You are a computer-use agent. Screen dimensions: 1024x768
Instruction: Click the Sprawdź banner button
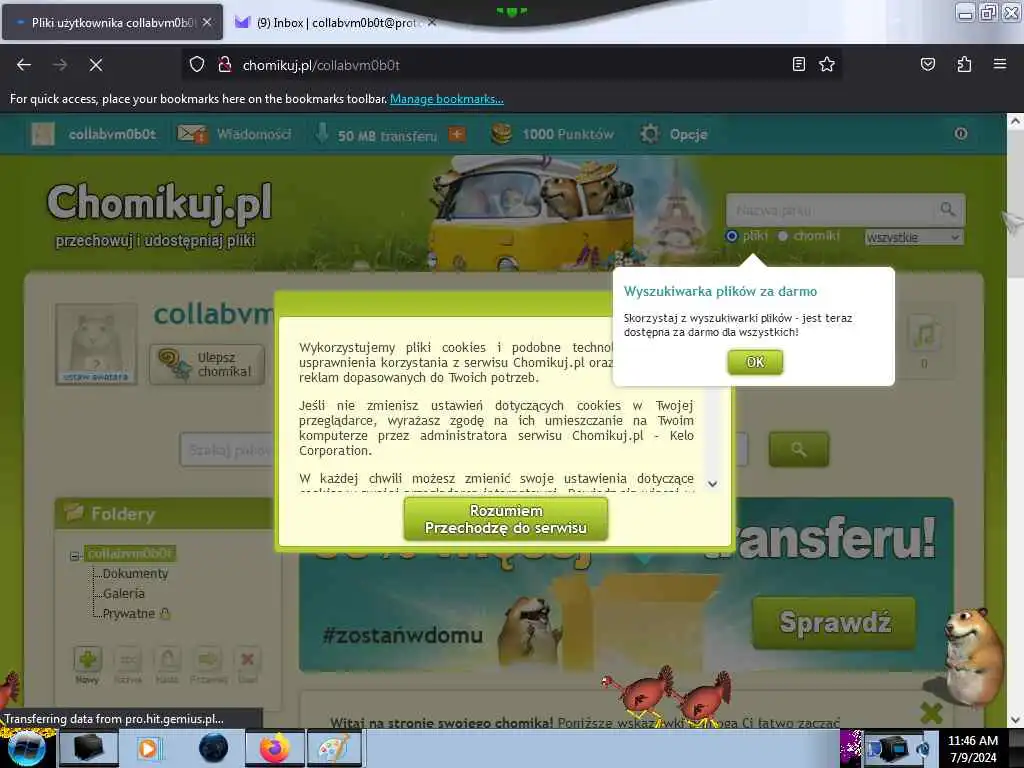[x=834, y=622]
